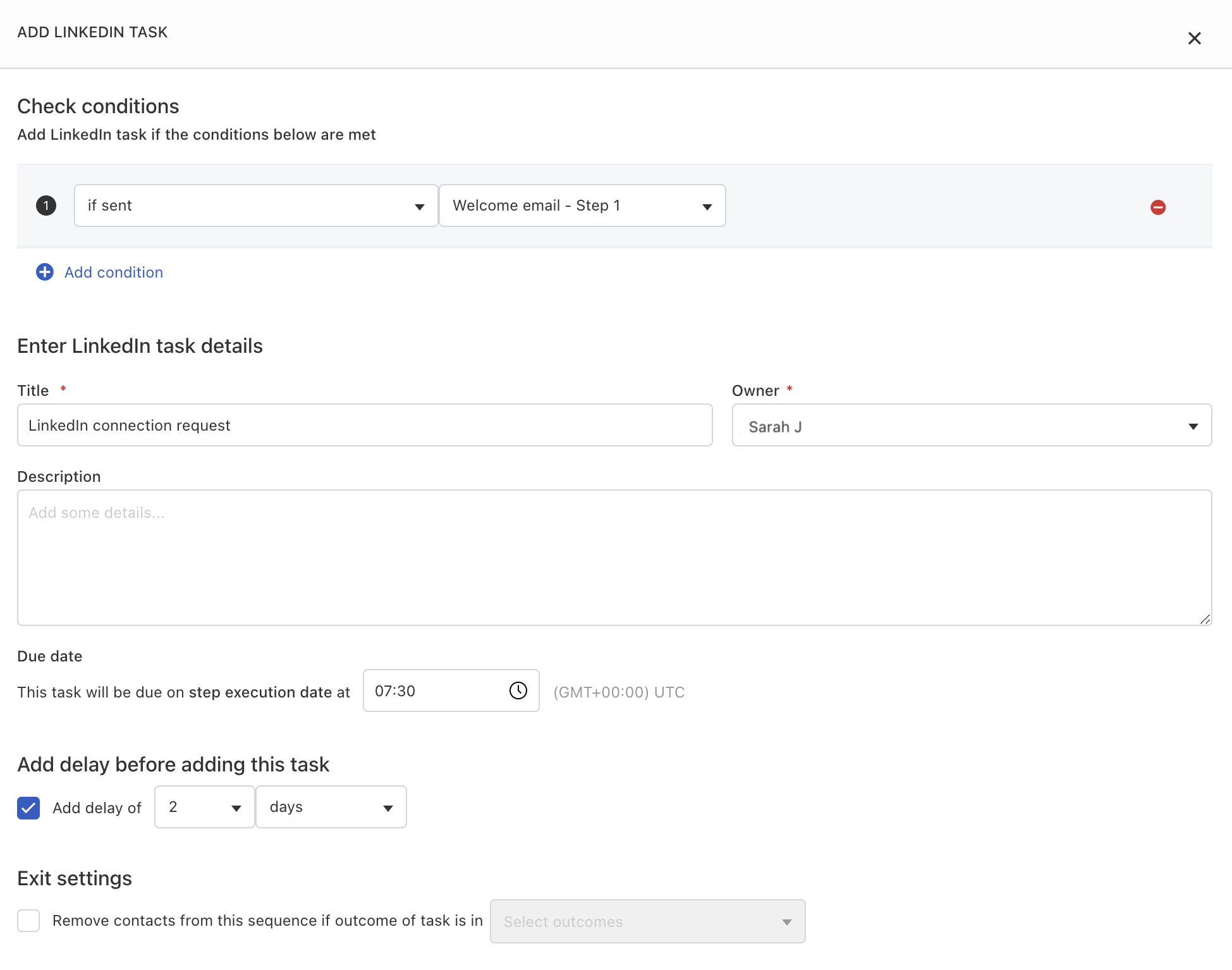Screen dimensions: 1232x970
Task: Close the Add LinkedIn Task dialog
Action: coord(1194,39)
